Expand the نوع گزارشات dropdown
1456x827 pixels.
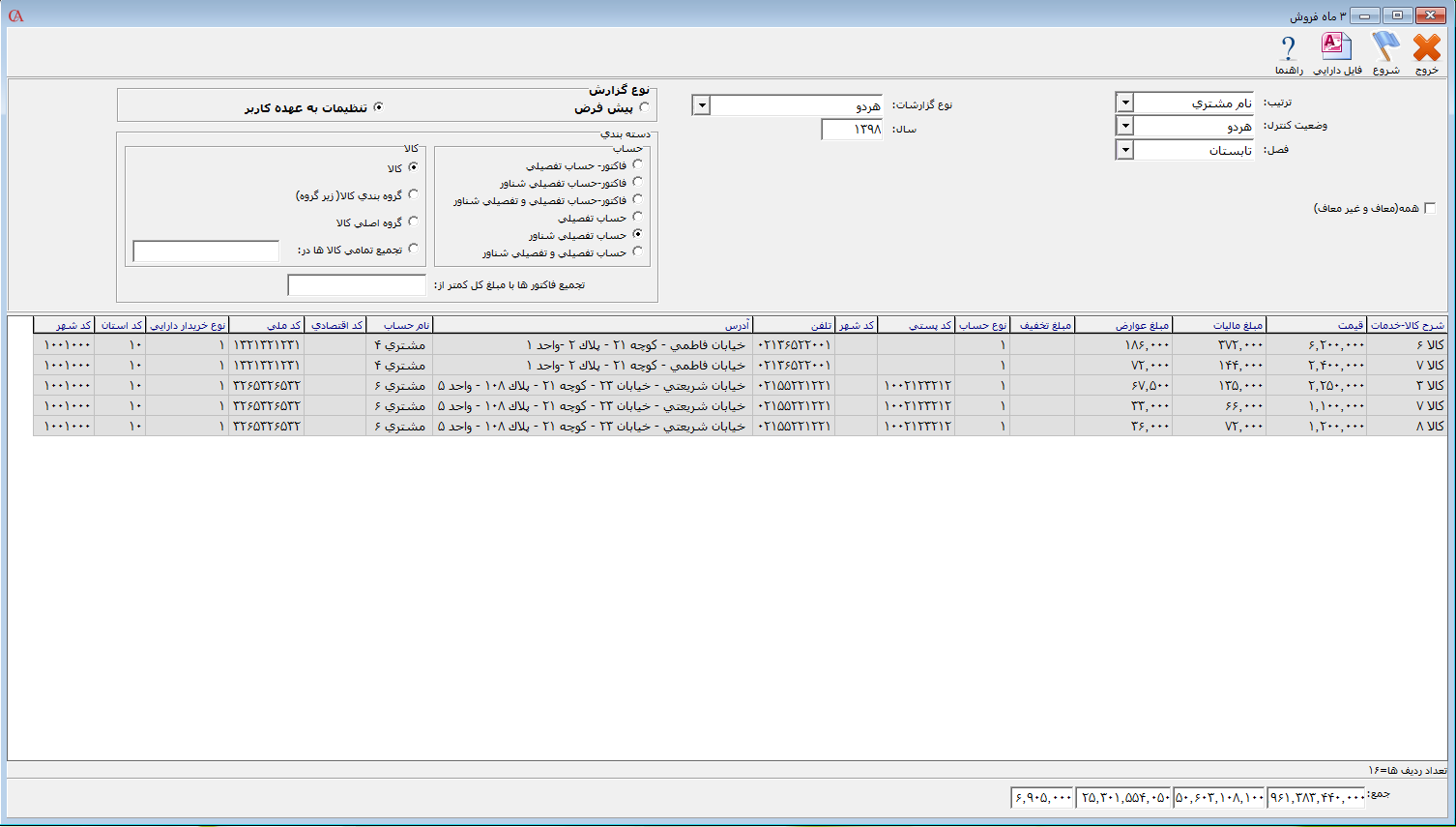702,105
